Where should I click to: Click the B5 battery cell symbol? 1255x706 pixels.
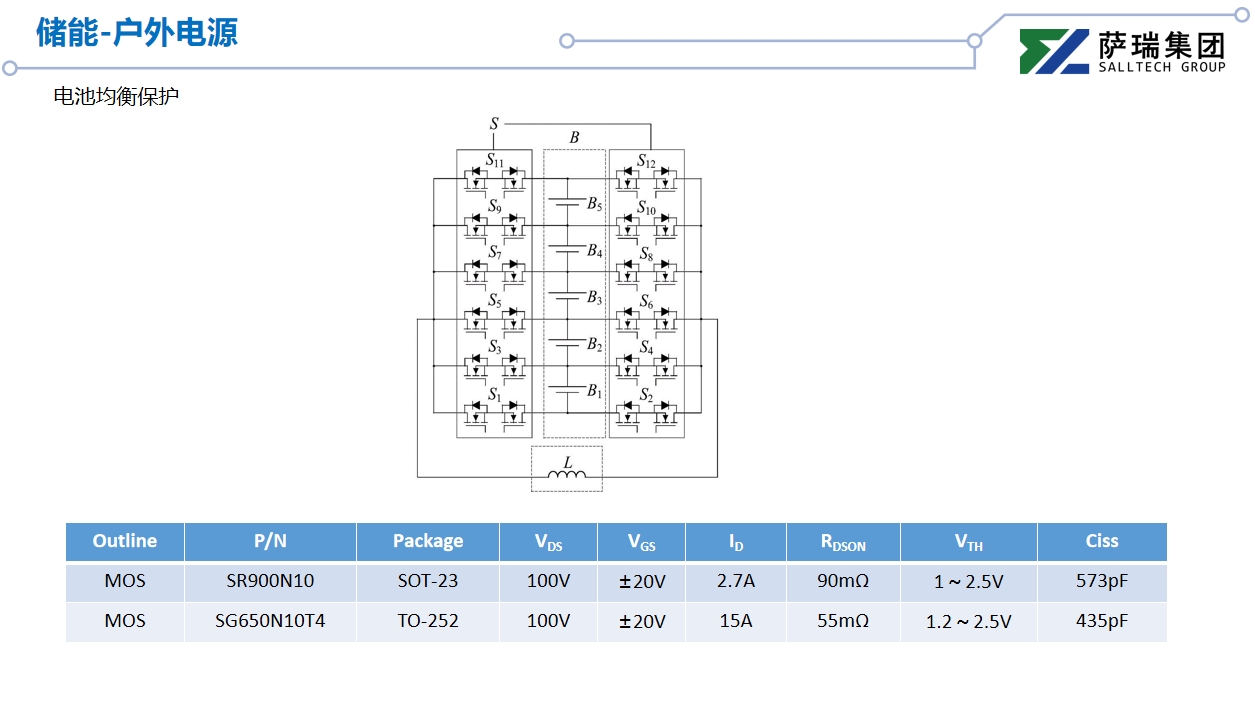568,203
